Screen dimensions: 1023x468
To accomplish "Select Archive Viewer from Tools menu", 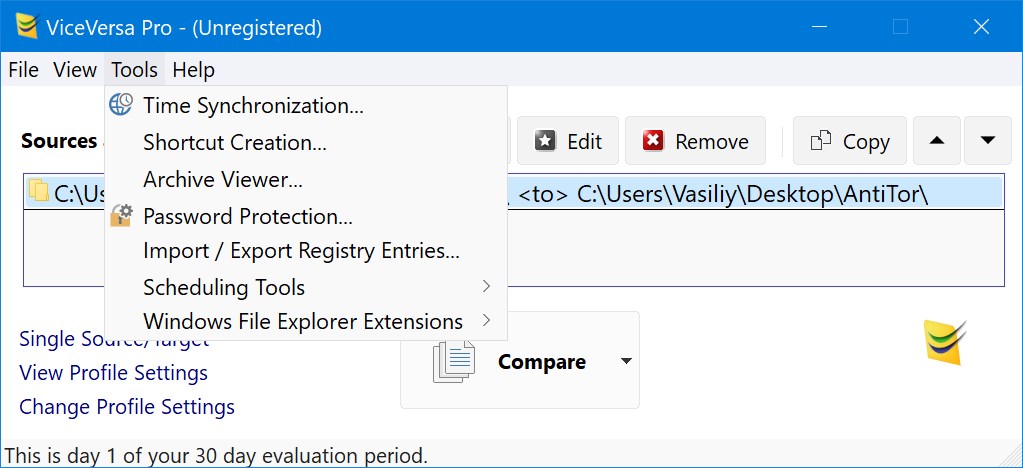I will point(223,179).
